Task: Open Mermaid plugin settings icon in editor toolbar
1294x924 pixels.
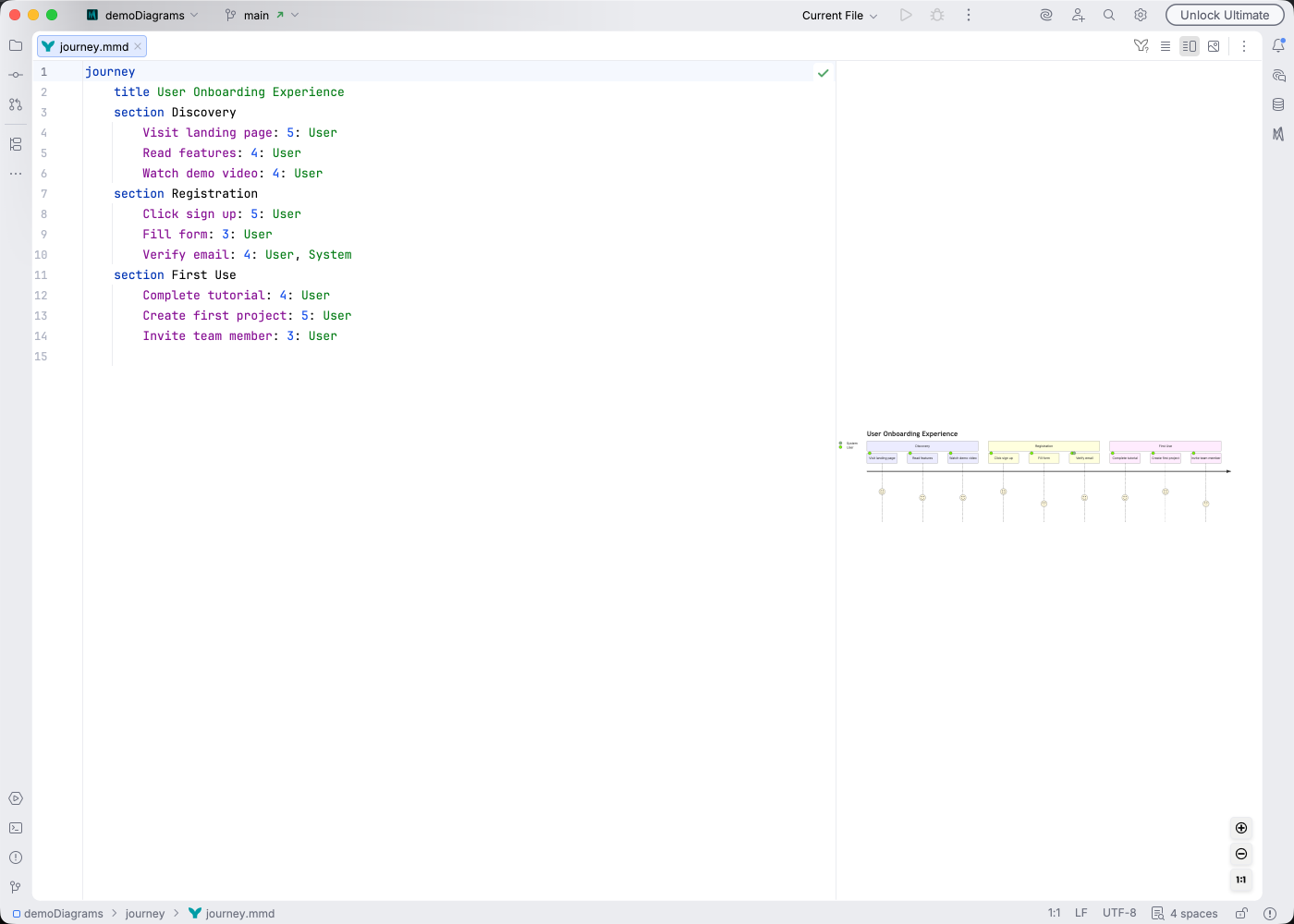Action: pyautogui.click(x=1141, y=45)
